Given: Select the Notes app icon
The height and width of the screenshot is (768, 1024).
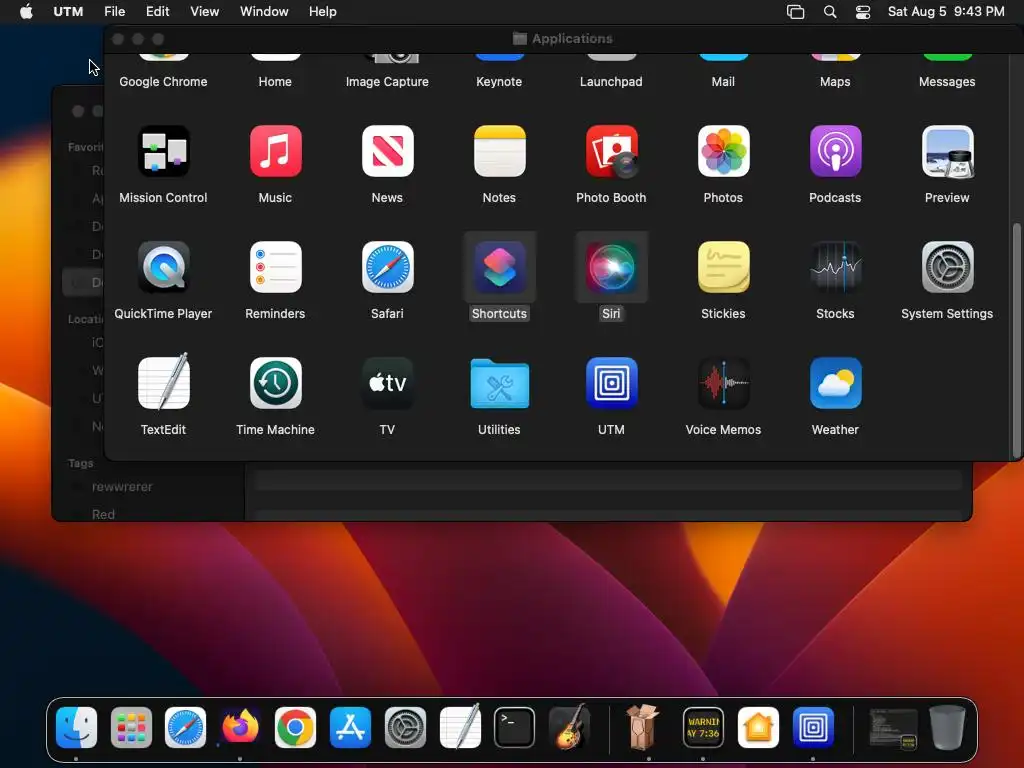Looking at the screenshot, I should (x=500, y=152).
